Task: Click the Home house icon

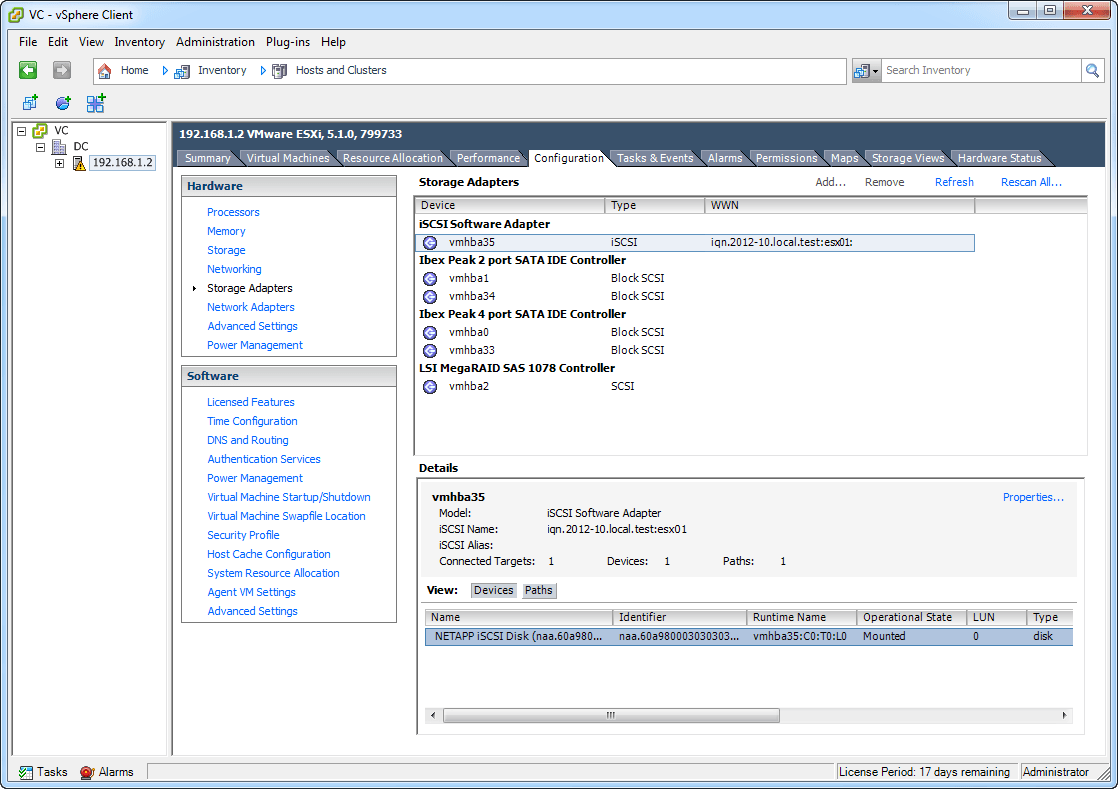Action: coord(104,71)
